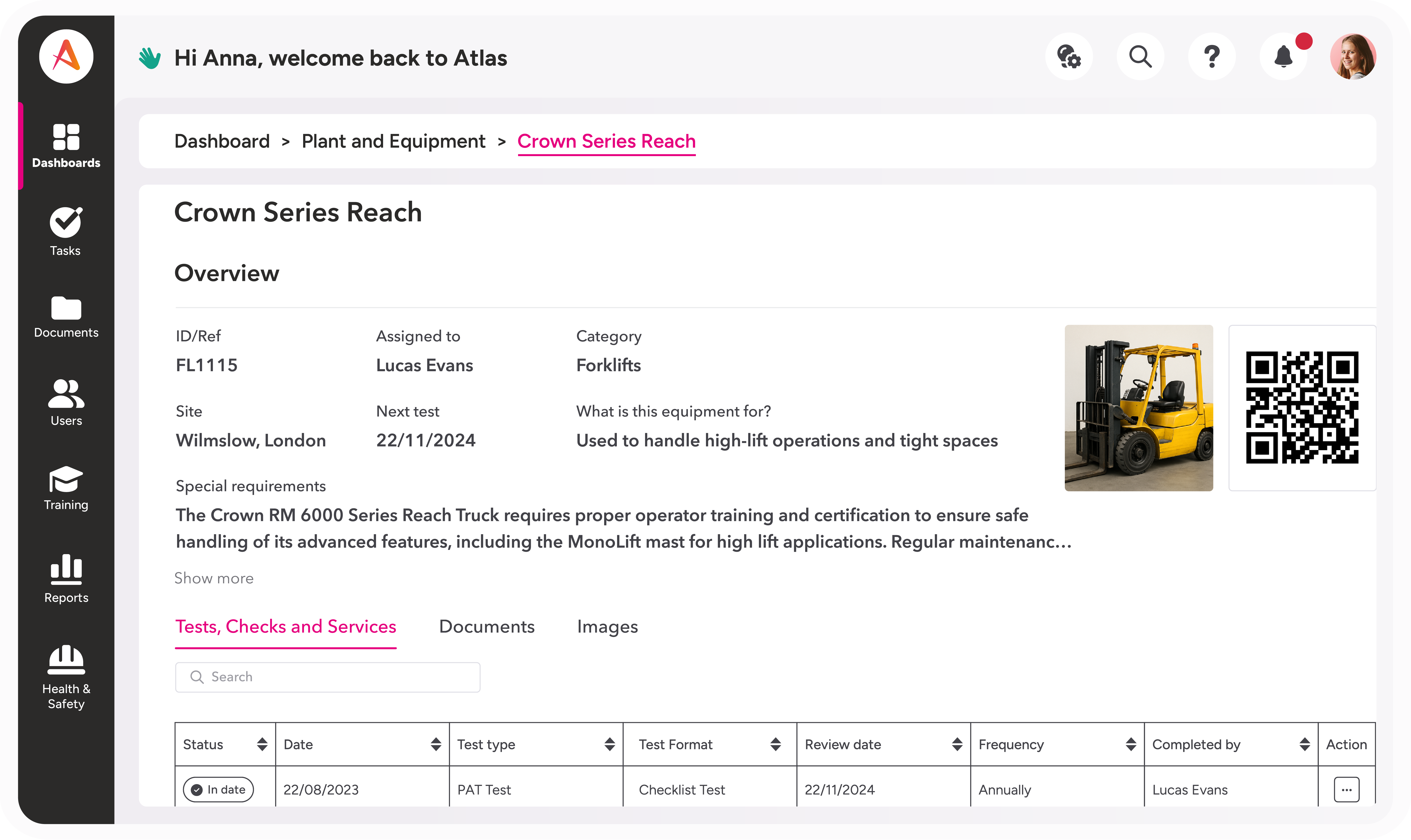Sort the table by Test type

610,744
